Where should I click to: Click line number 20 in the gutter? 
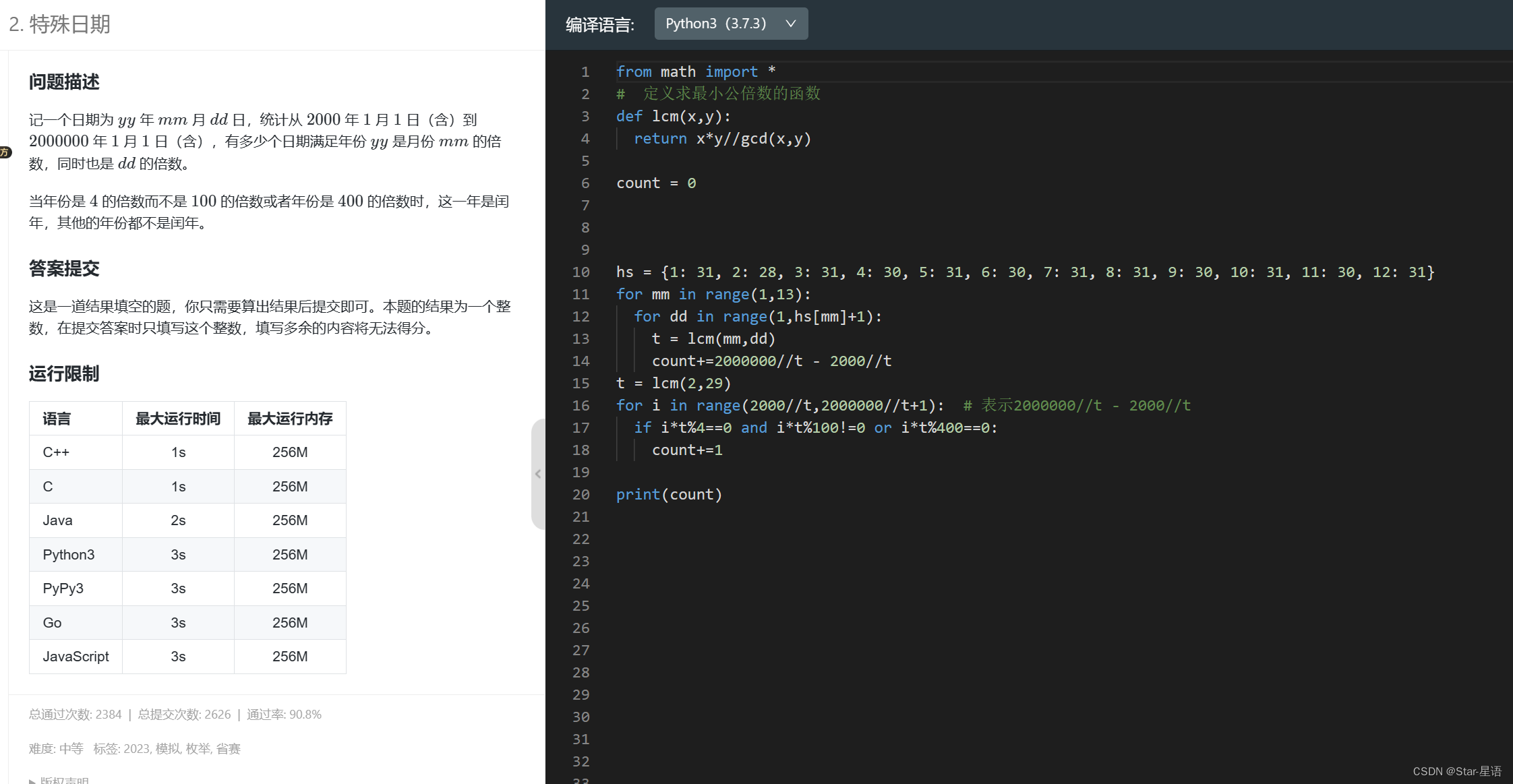[x=581, y=494]
